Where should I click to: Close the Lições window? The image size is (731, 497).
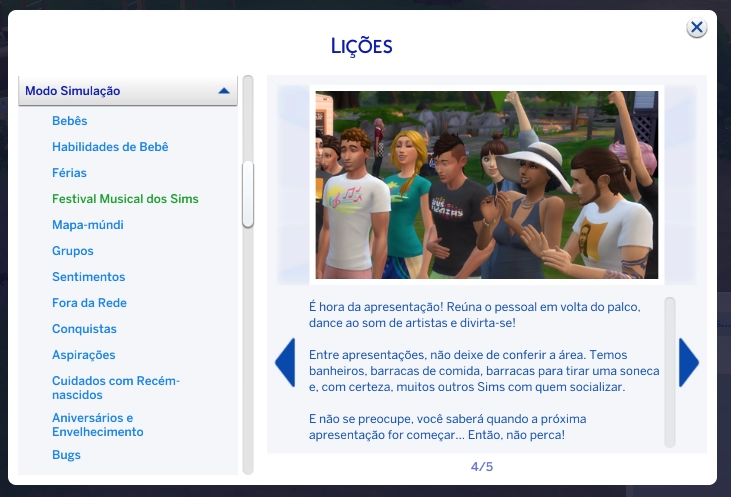(697, 28)
